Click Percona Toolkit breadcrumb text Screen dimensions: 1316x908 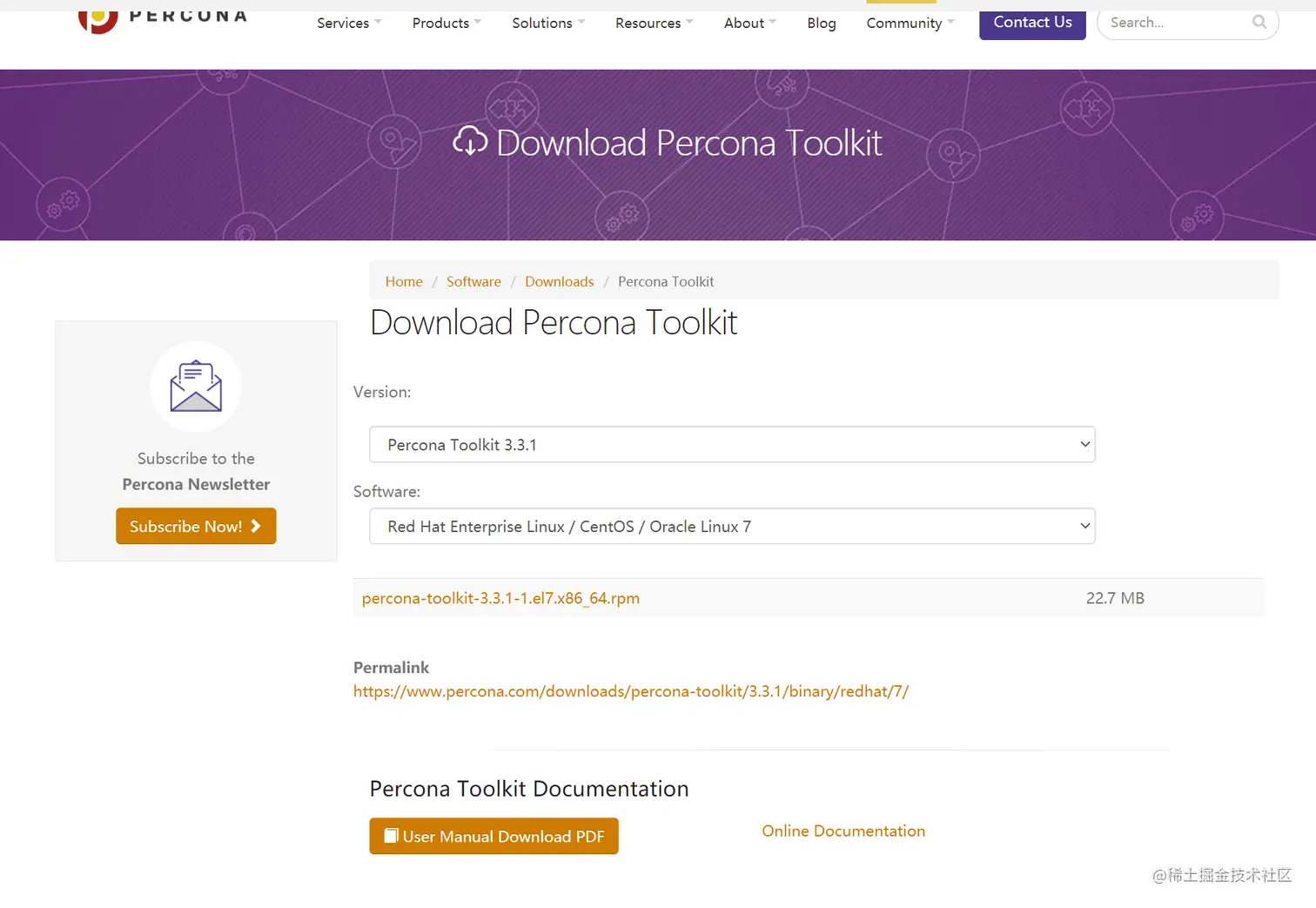666,281
